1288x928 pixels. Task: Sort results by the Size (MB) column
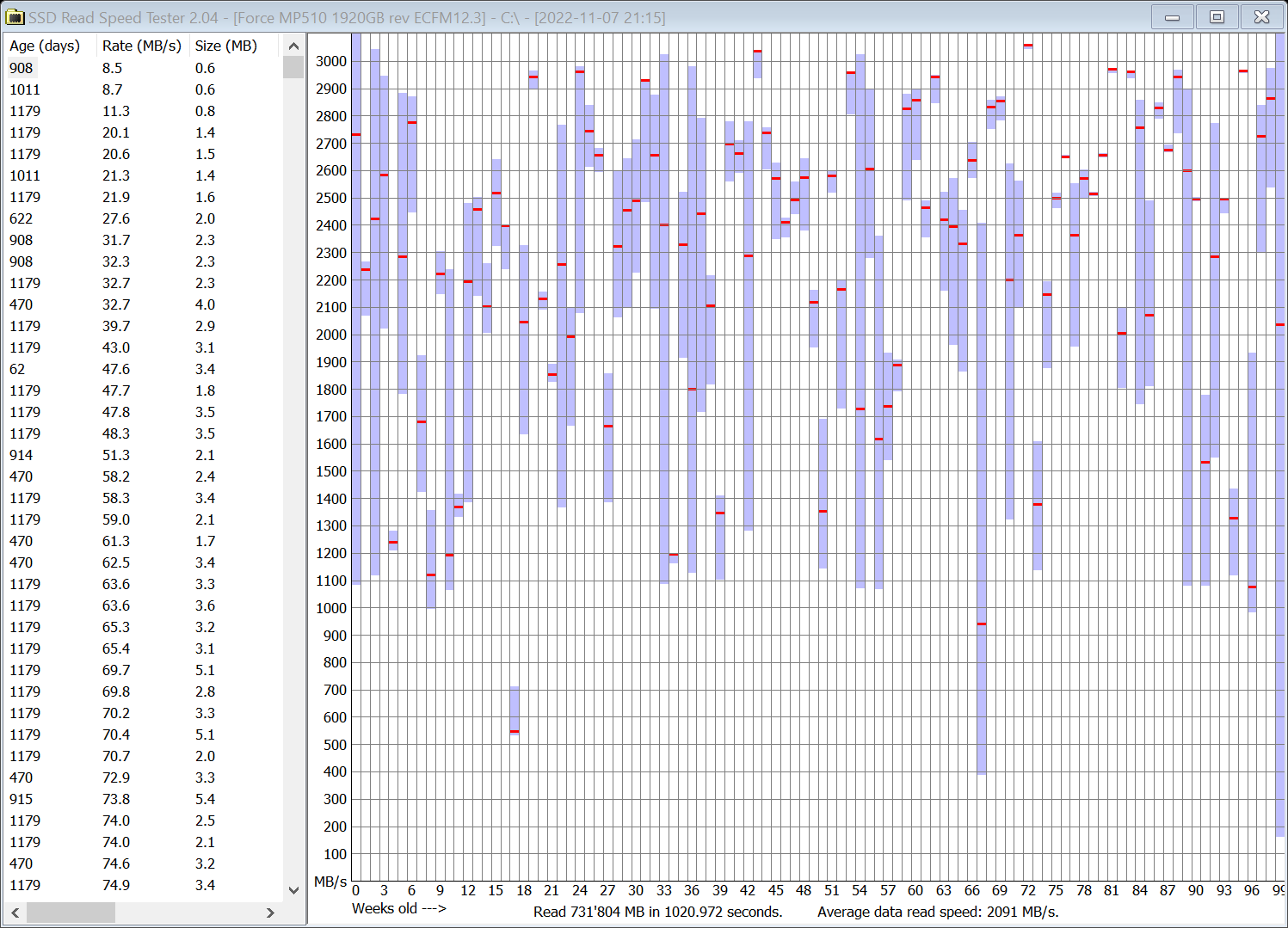[225, 46]
